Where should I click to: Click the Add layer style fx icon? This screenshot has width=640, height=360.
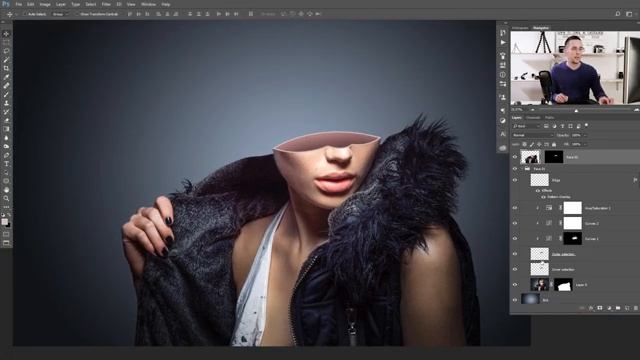(591, 308)
